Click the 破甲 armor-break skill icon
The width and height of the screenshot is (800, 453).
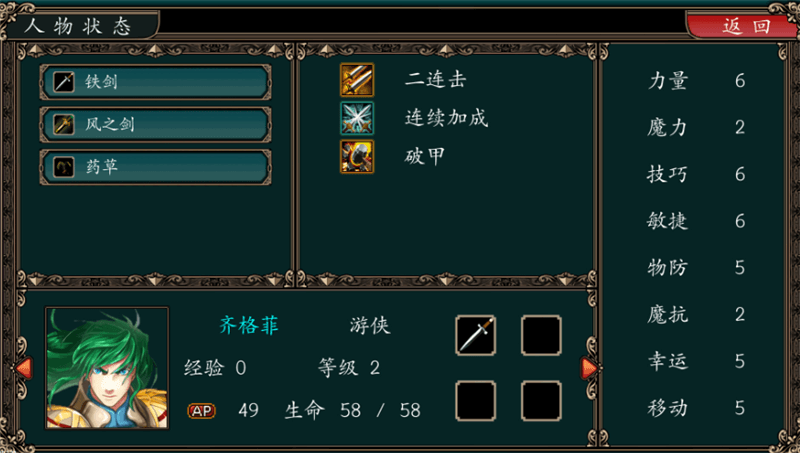pos(357,157)
